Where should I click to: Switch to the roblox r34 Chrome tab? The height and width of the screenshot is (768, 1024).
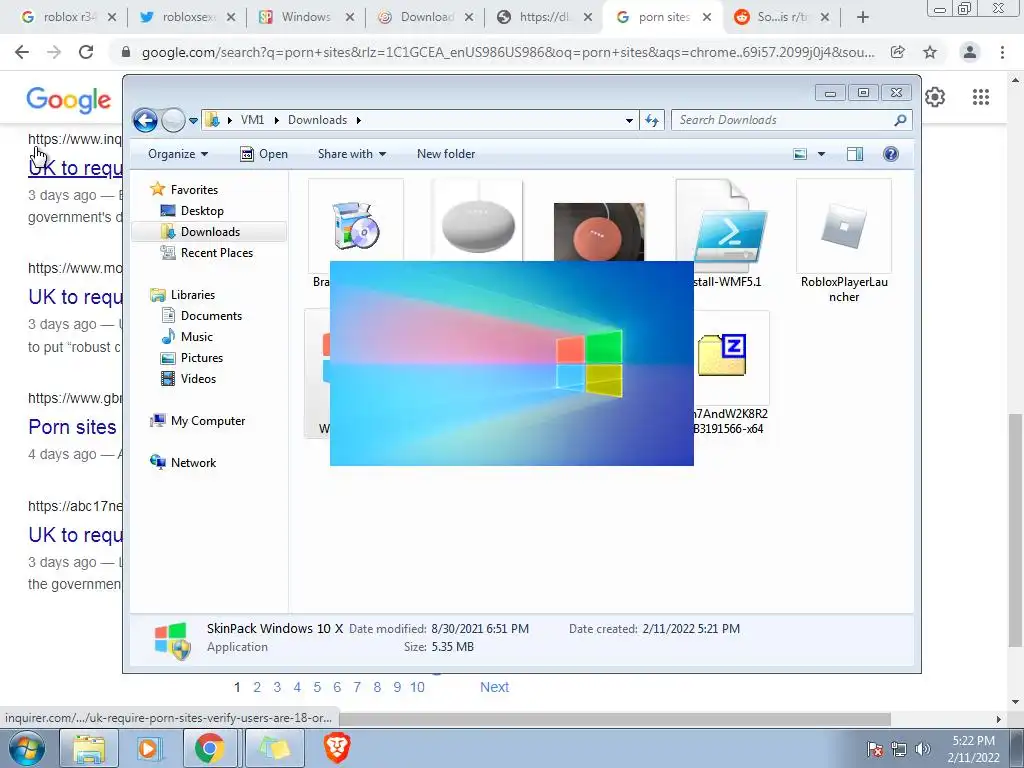point(67,17)
